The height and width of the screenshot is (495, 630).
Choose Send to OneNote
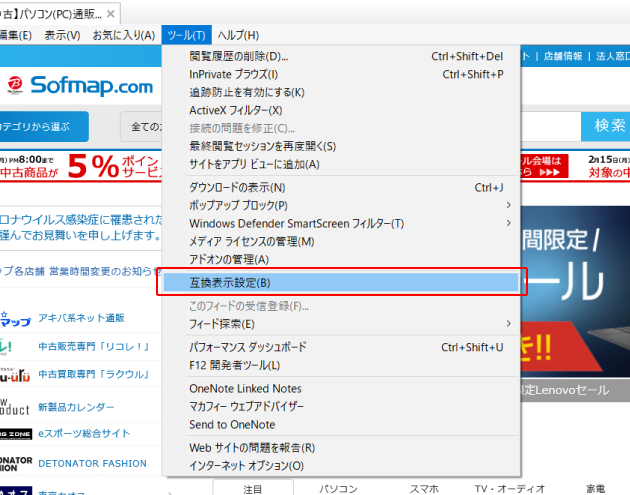tap(341, 425)
